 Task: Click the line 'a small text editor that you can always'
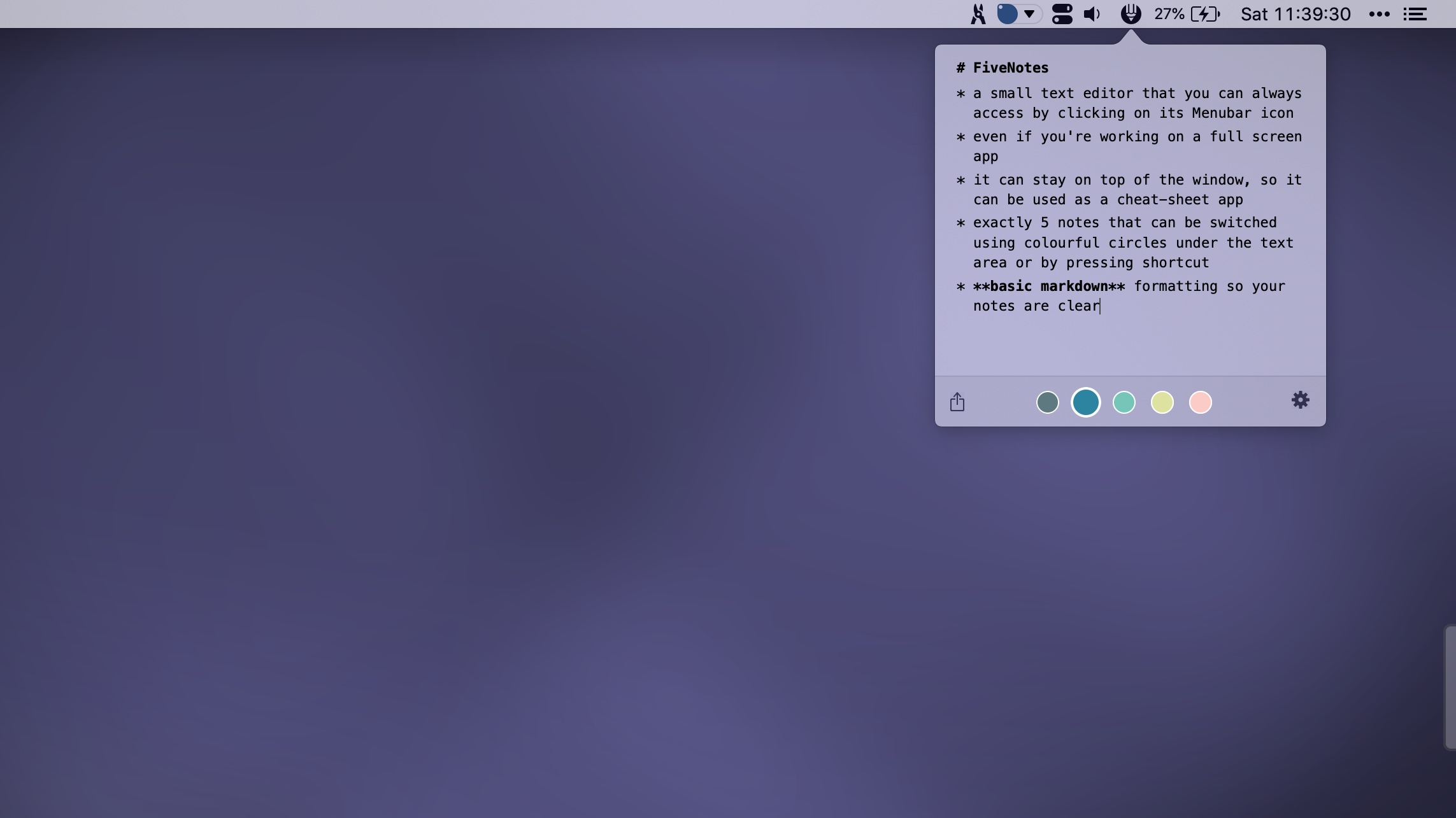(1138, 93)
